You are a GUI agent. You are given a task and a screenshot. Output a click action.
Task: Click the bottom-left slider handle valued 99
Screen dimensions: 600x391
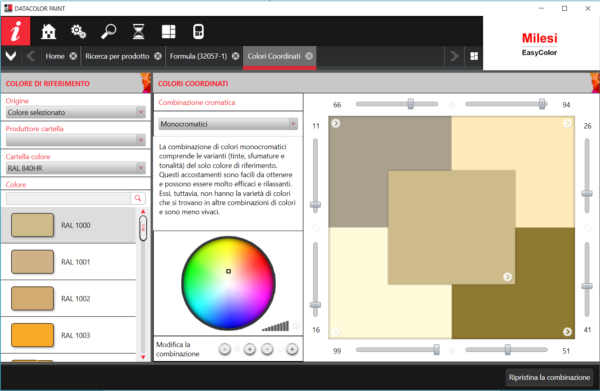(x=436, y=349)
